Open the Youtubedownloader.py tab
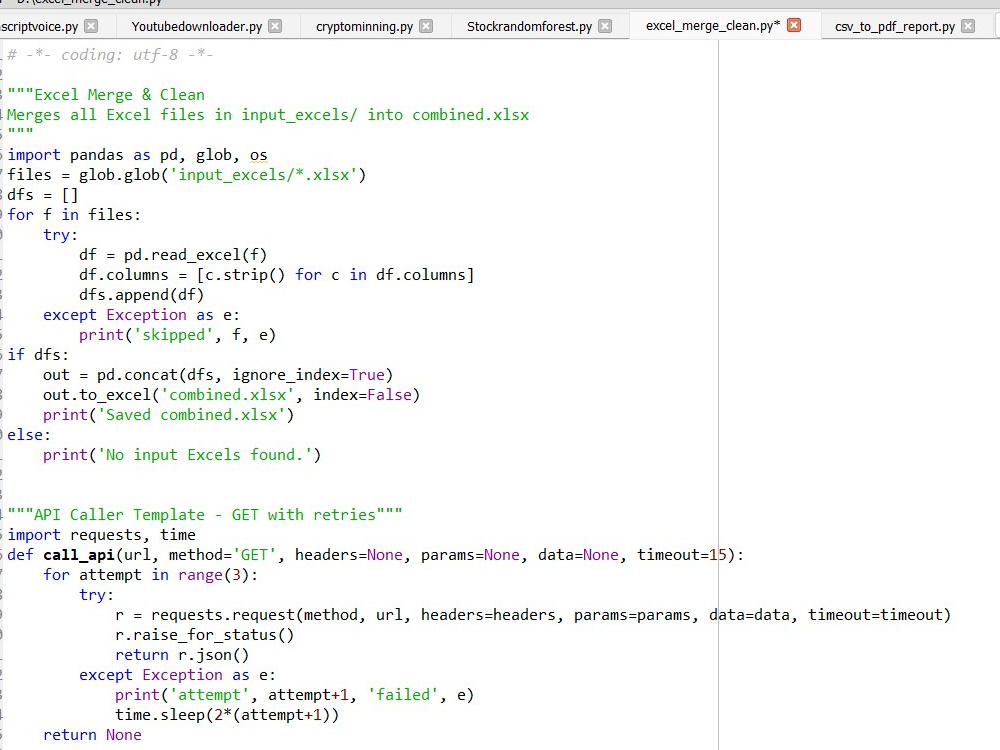1000x750 pixels. [x=196, y=27]
